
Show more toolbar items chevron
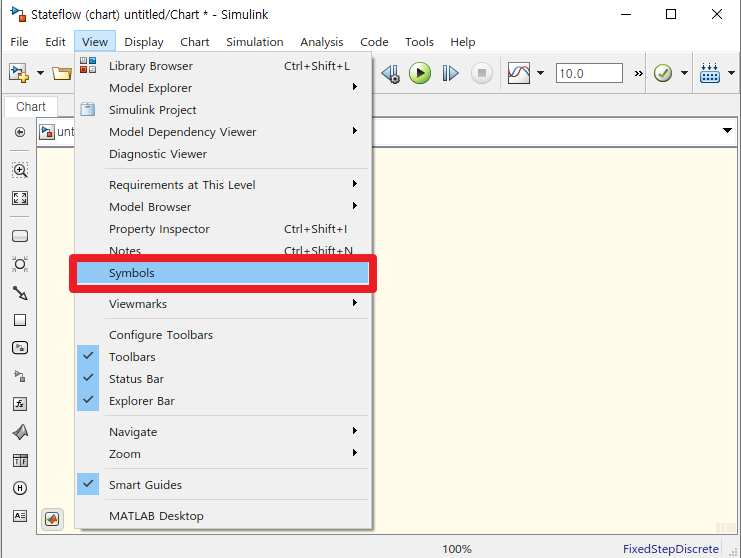[x=638, y=73]
